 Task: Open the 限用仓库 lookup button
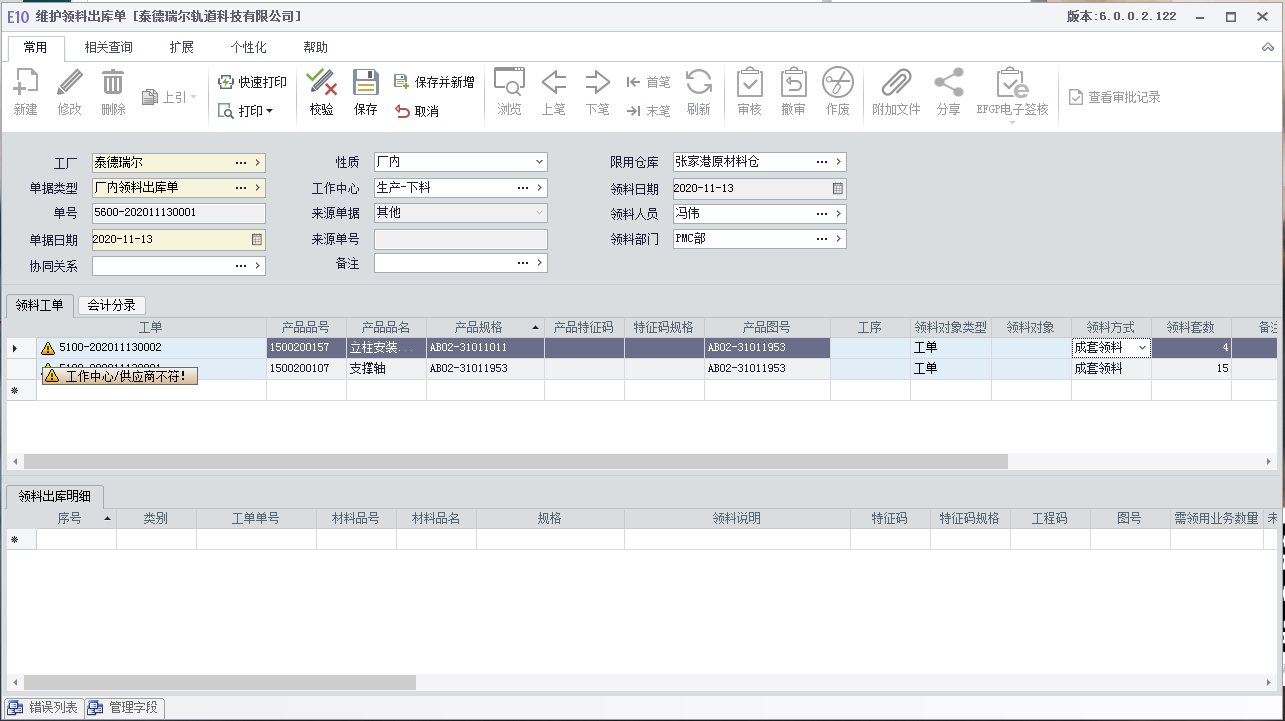click(x=822, y=162)
